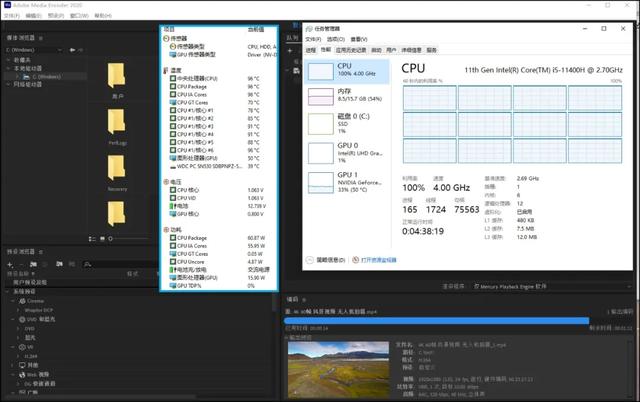Open the 编码 panel menu icon
640x402 pixels.
tap(304, 300)
